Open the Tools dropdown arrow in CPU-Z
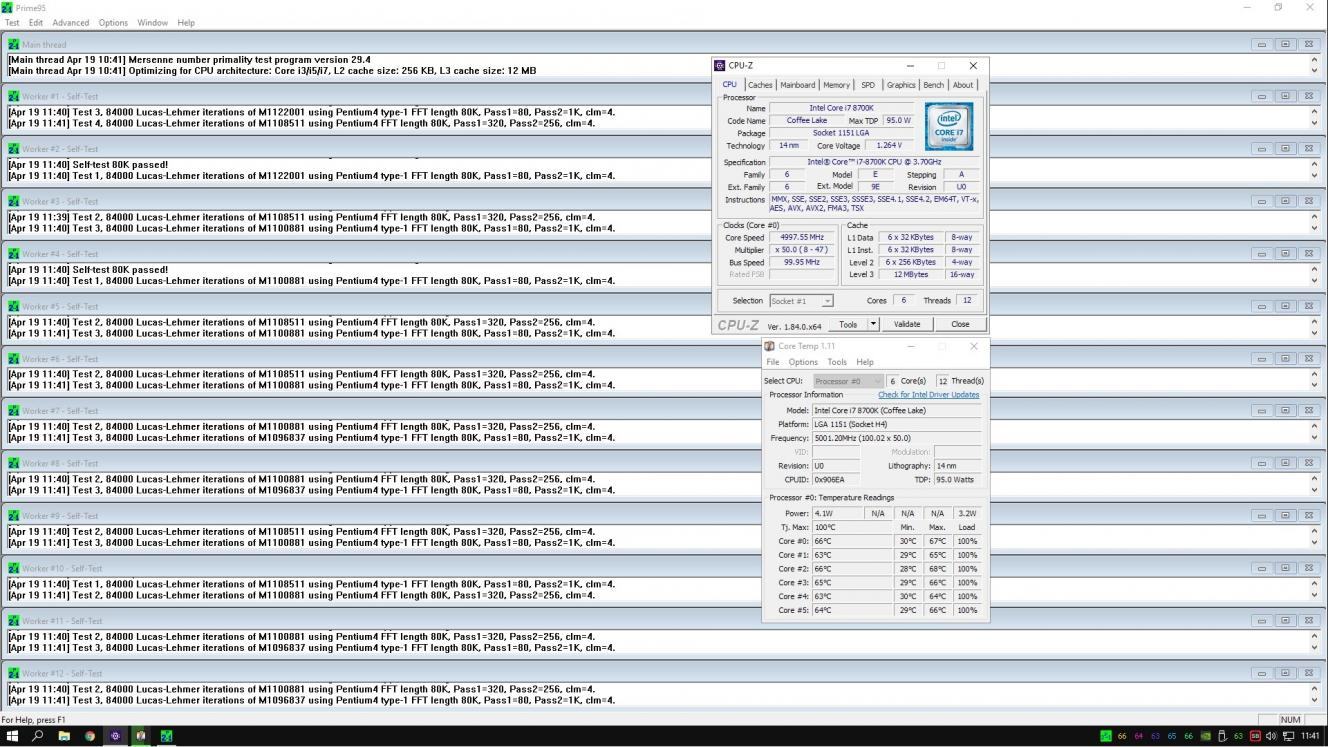 coord(873,324)
